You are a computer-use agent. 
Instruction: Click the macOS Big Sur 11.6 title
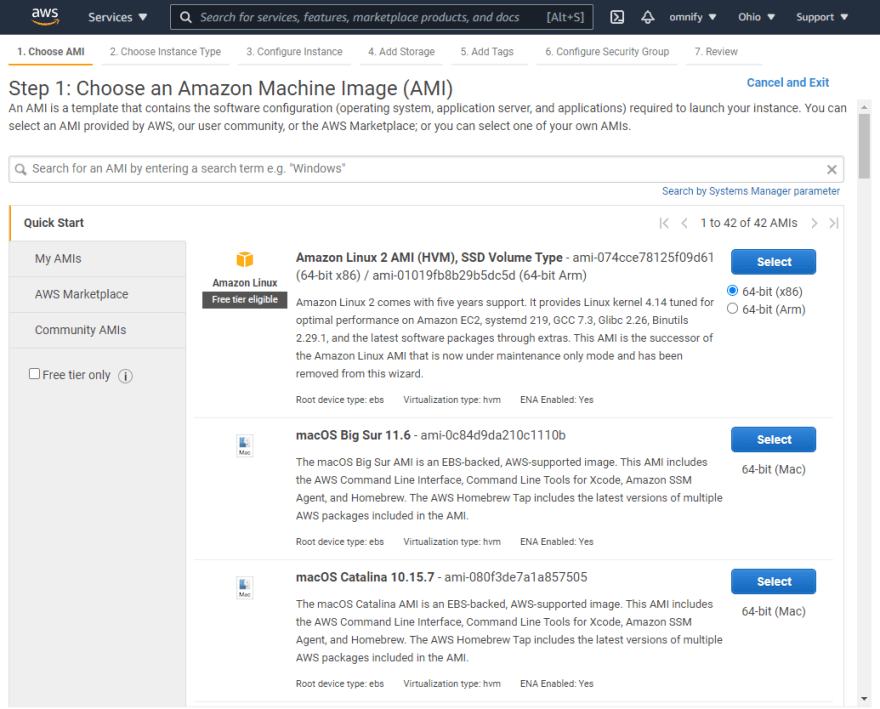tap(353, 436)
